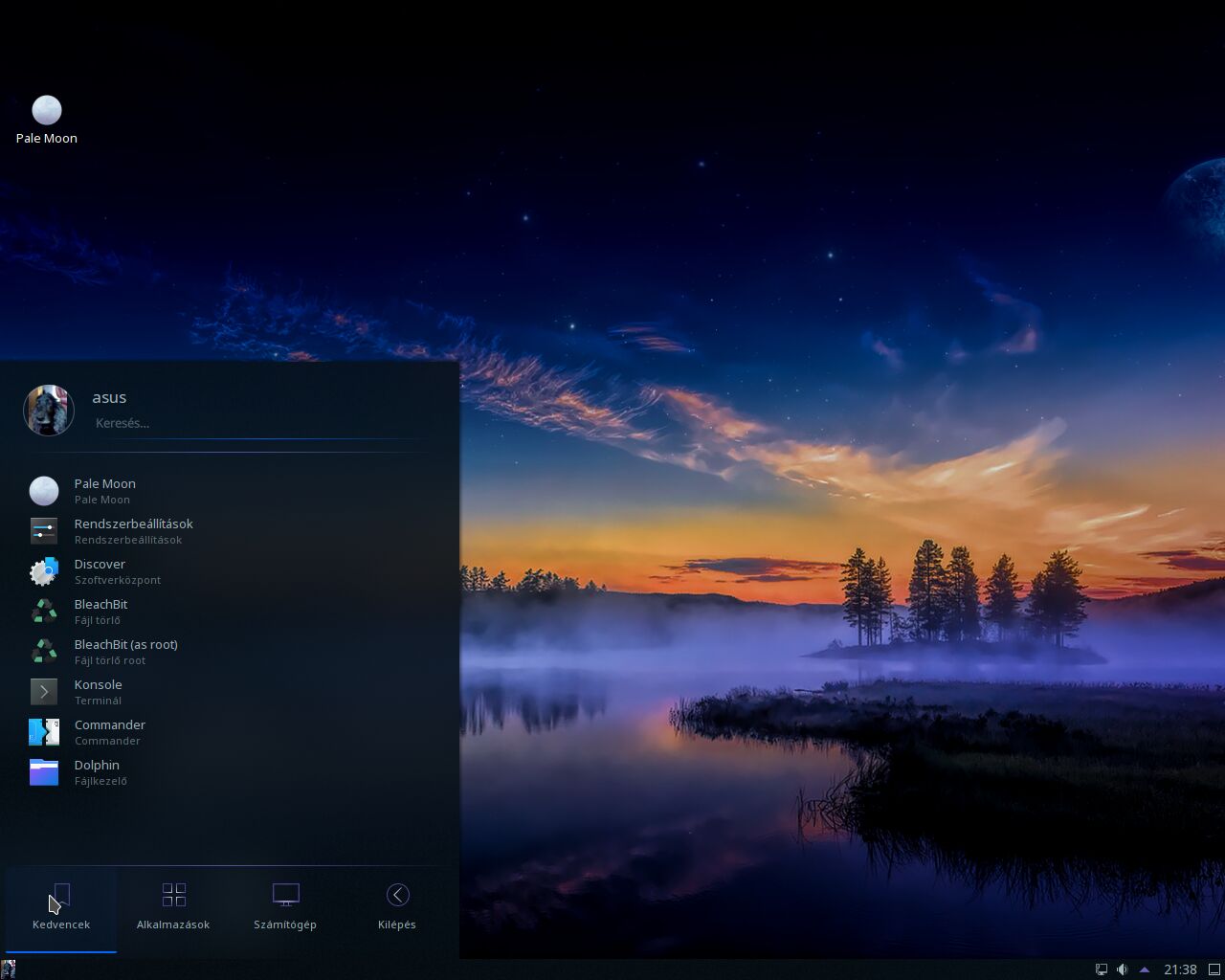Switch to the Számítógép tab
The width and height of the screenshot is (1225, 980).
pyautogui.click(x=285, y=909)
